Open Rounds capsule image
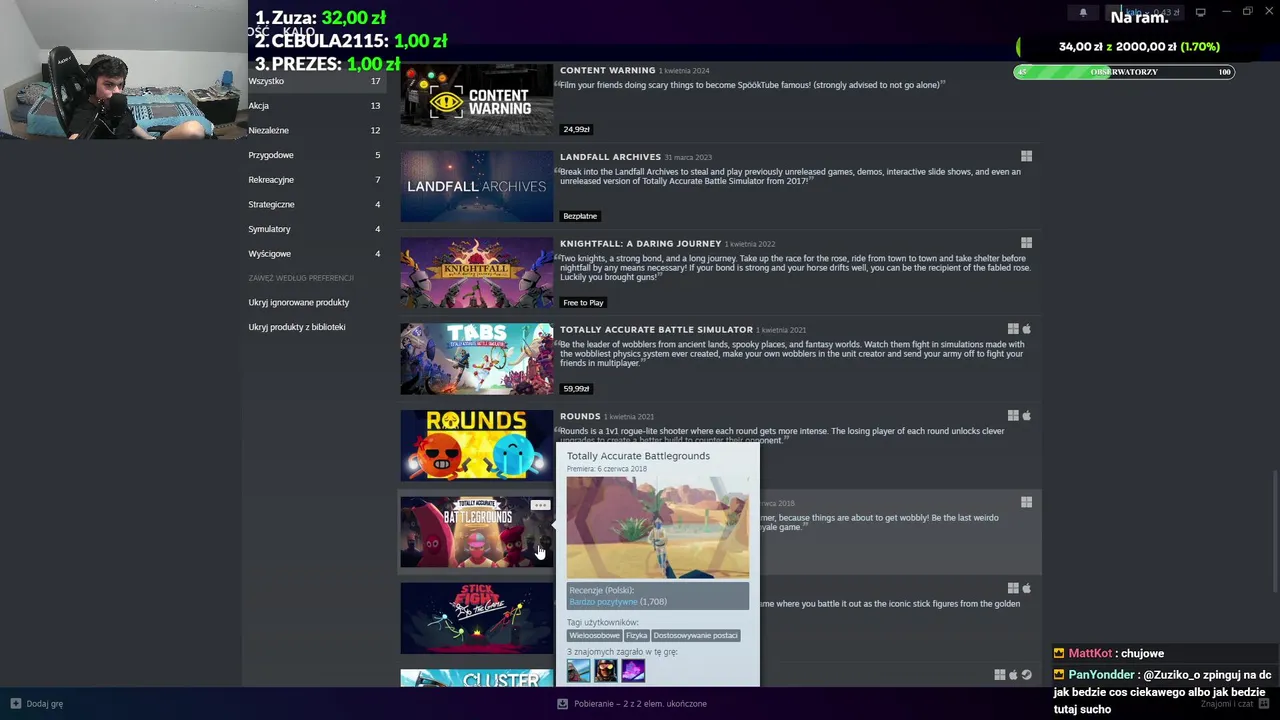Screen dimensions: 1280x720 click(476, 445)
